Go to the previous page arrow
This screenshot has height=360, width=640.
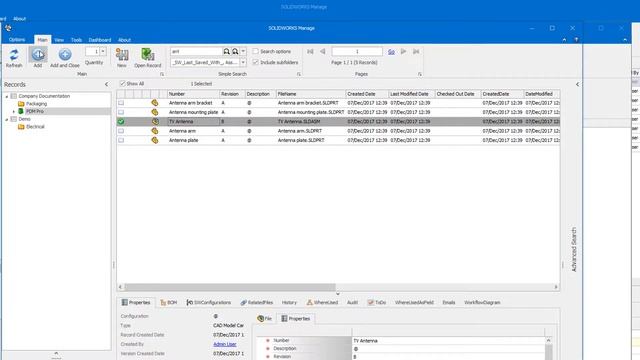point(322,51)
